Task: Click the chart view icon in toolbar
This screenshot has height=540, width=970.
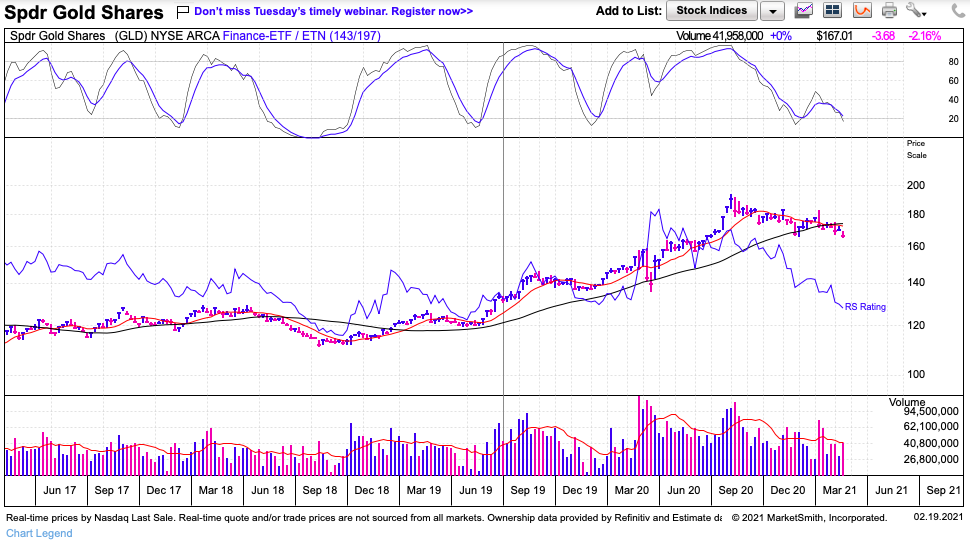Action: [804, 11]
